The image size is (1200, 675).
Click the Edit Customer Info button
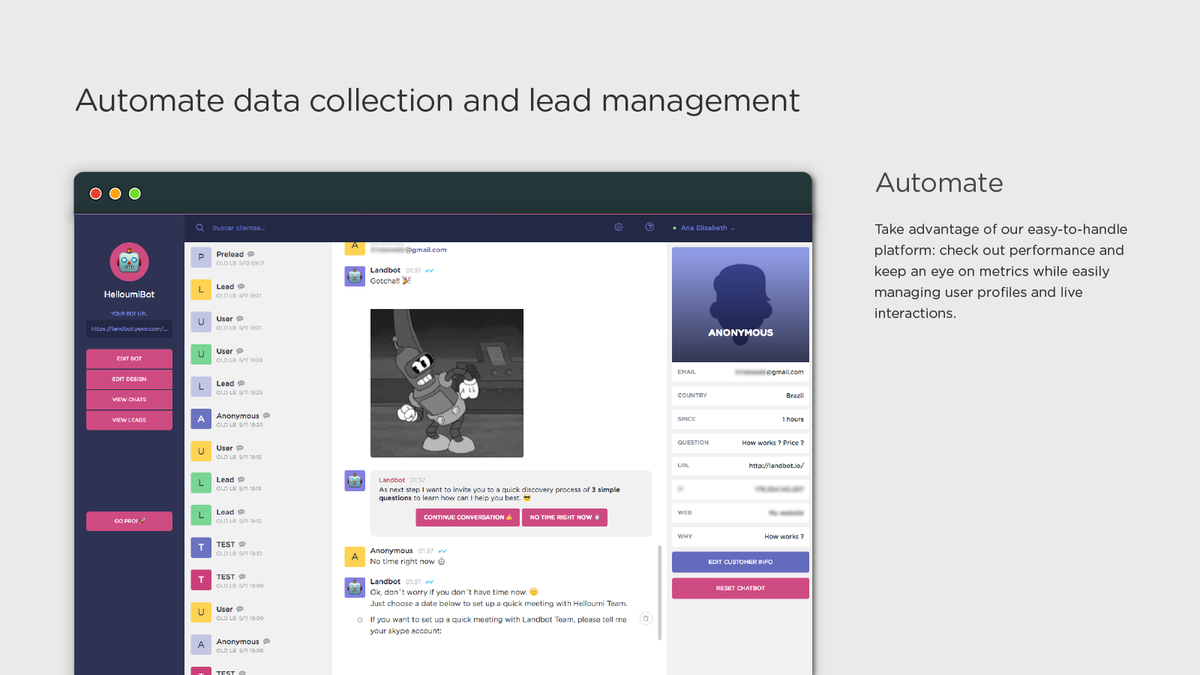tap(741, 562)
